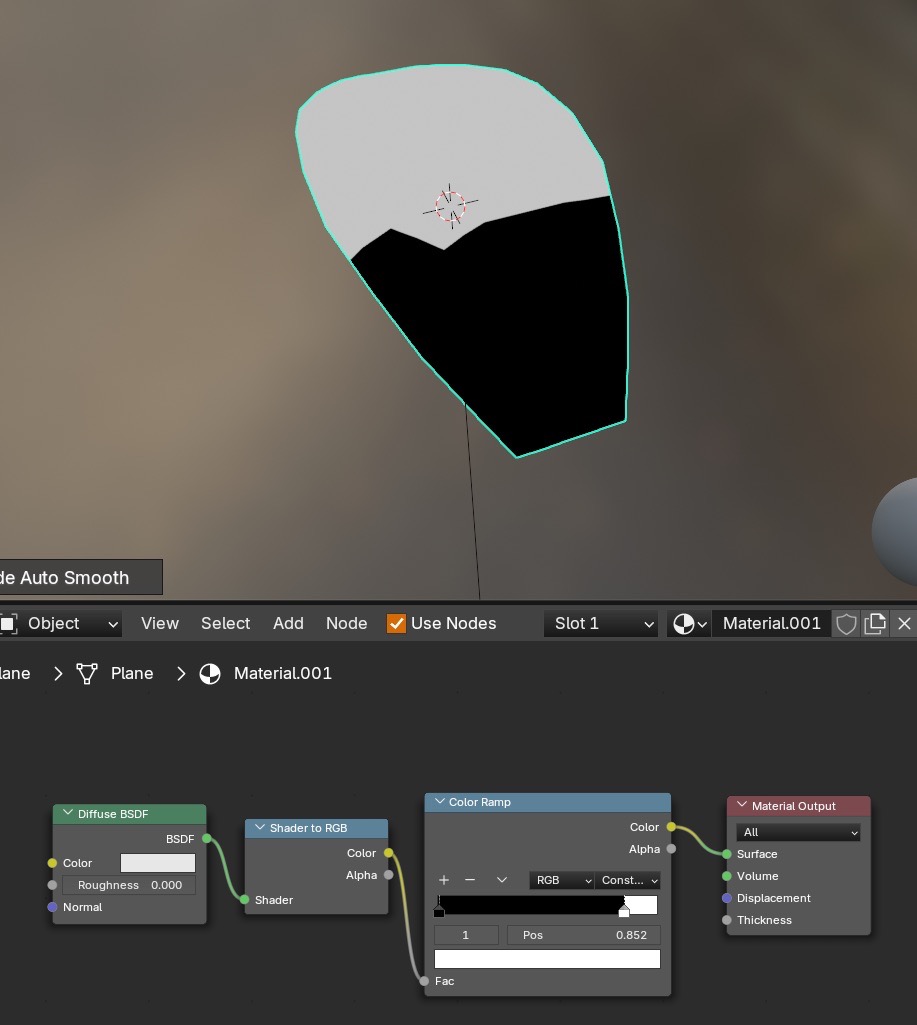The height and width of the screenshot is (1025, 917).
Task: Click the Displacement input socket
Action: (727, 898)
